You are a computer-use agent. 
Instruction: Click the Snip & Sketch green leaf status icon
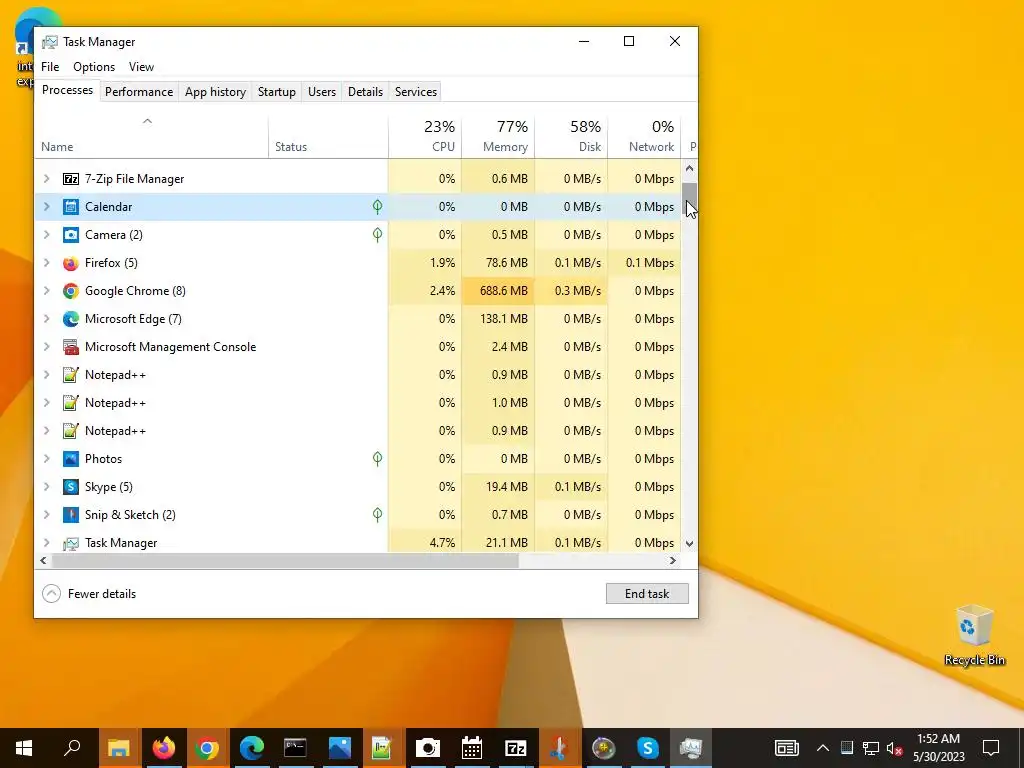coord(377,515)
